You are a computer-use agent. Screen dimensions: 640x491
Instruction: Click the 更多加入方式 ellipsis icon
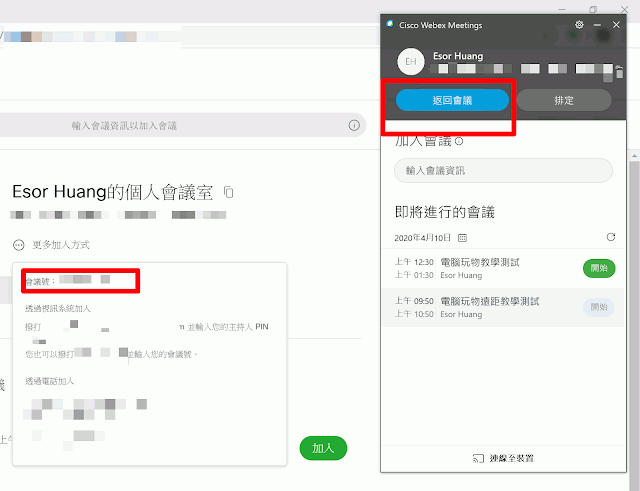[x=19, y=245]
